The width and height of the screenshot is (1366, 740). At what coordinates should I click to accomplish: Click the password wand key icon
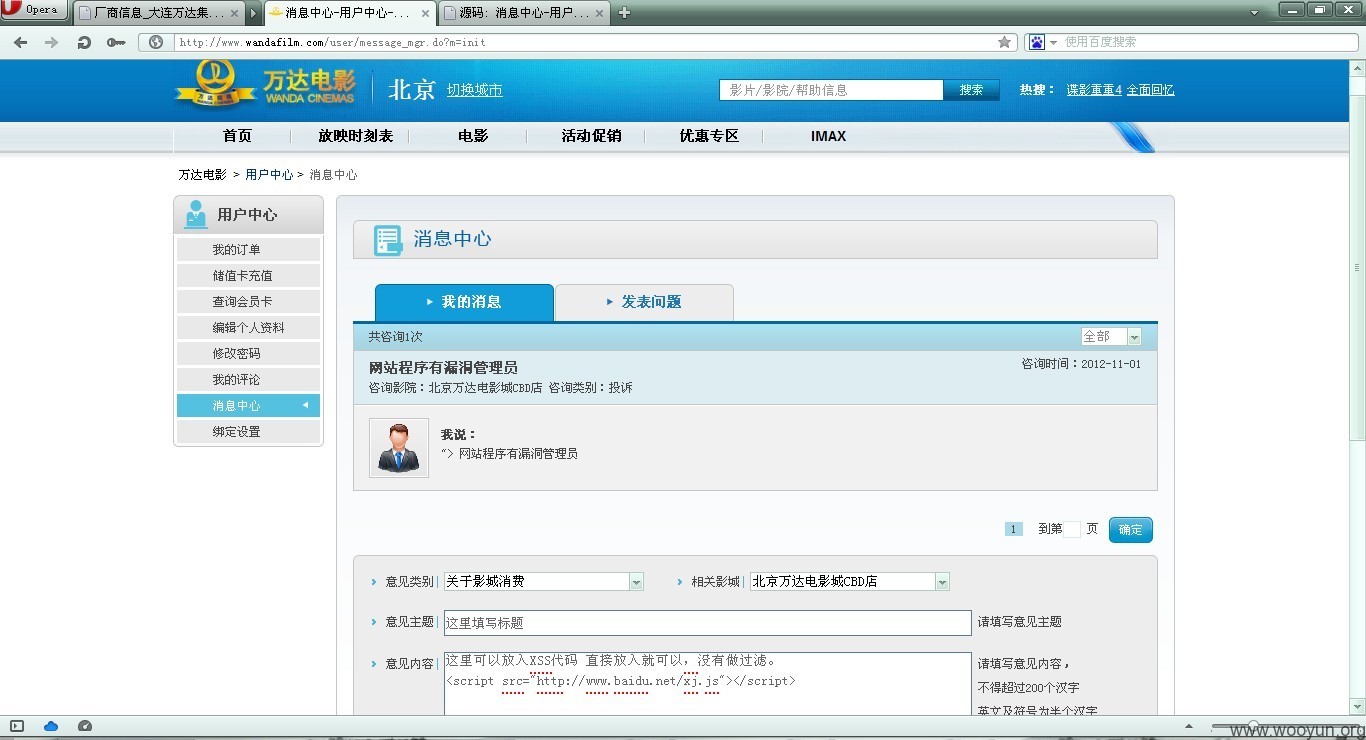[116, 42]
